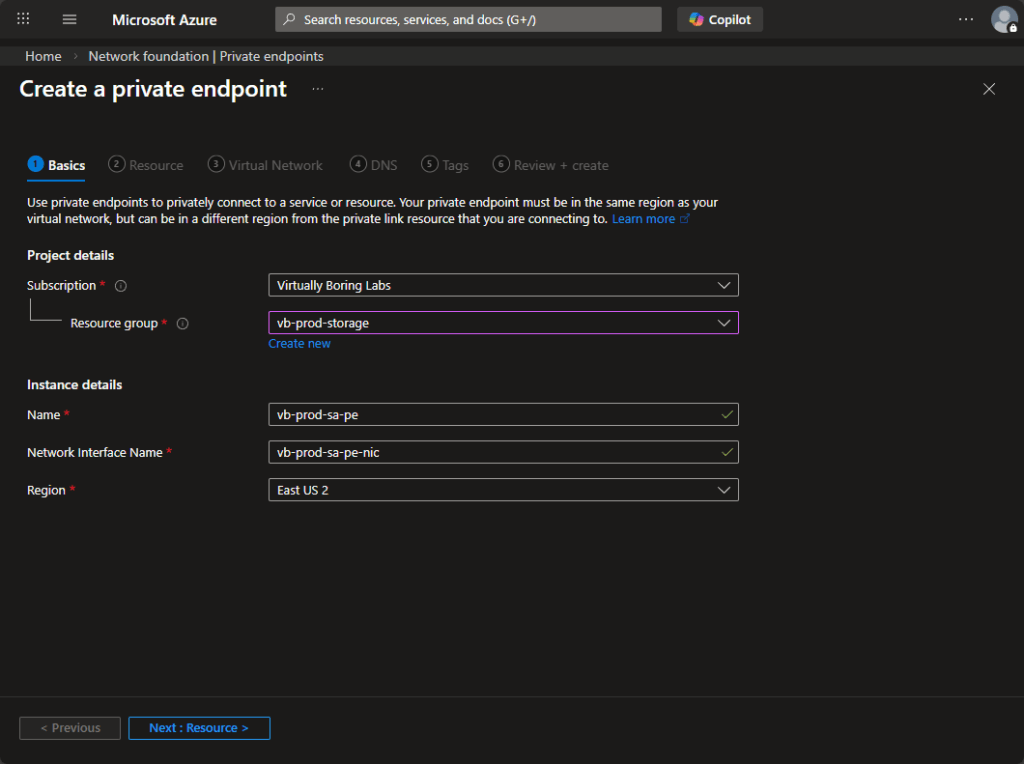Image resolution: width=1024 pixels, height=764 pixels.
Task: Click the Microsoft Azure home title
Action: pos(164,20)
